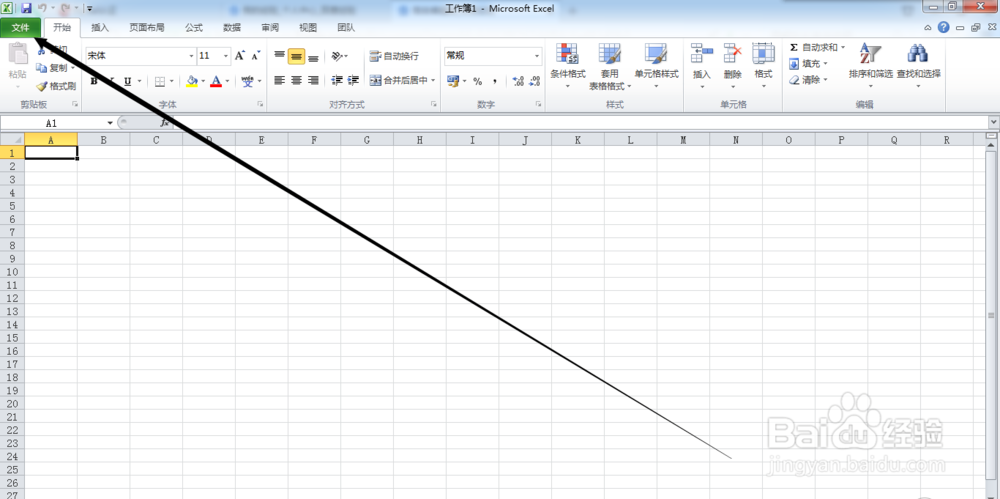Image resolution: width=1000 pixels, height=499 pixels.
Task: Click the 粘贴 paste icon
Action: click(x=18, y=56)
